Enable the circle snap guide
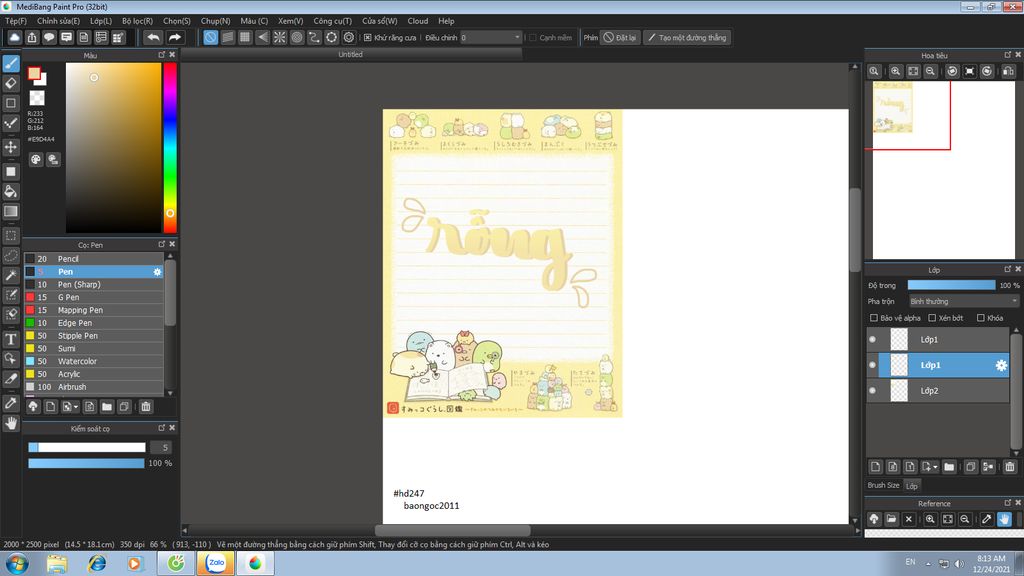Viewport: 1024px width, 576px height. (x=297, y=37)
